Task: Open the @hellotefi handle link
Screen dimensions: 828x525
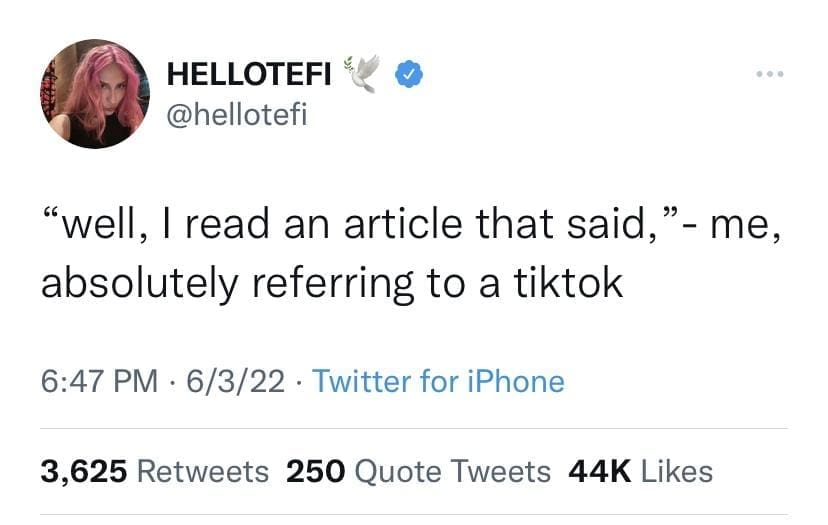Action: pyautogui.click(x=236, y=116)
